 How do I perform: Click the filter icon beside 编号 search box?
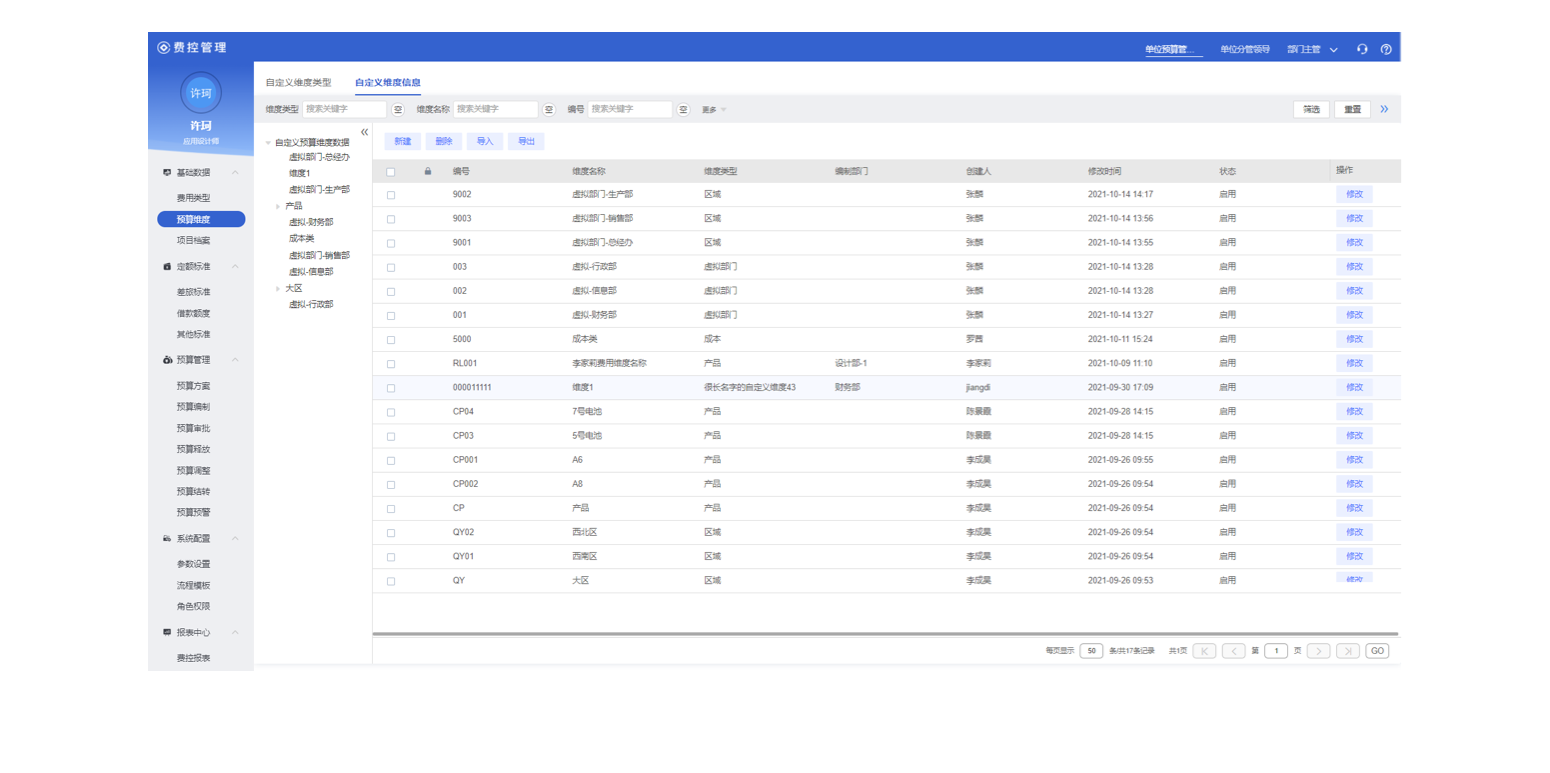pyautogui.click(x=683, y=110)
